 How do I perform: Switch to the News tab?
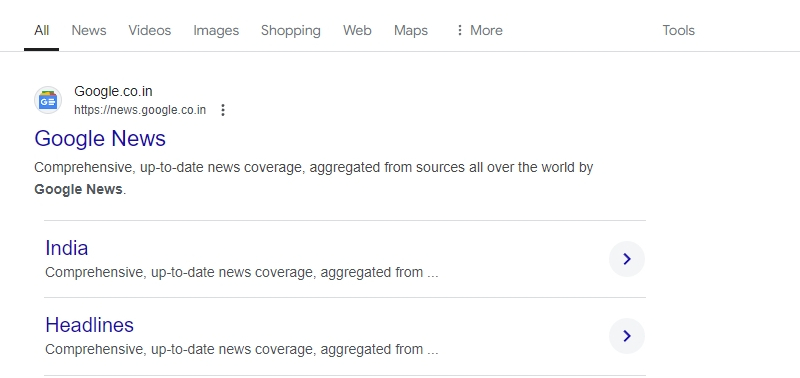coord(89,31)
